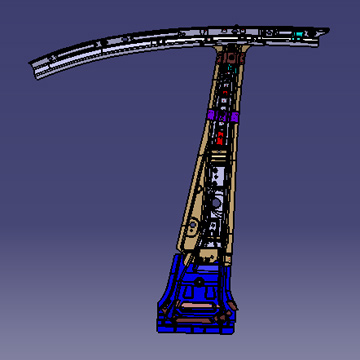This screenshot has width=360, height=360.
Task: Click the tan flare joining roof rail
Action: point(232,49)
